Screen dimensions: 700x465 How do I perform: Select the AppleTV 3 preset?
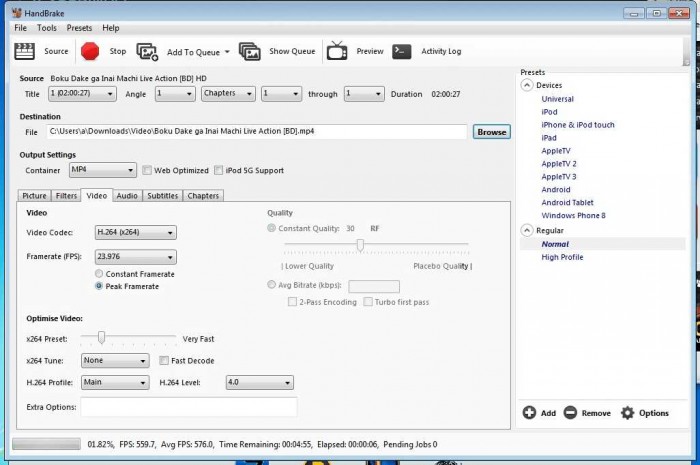(x=559, y=177)
